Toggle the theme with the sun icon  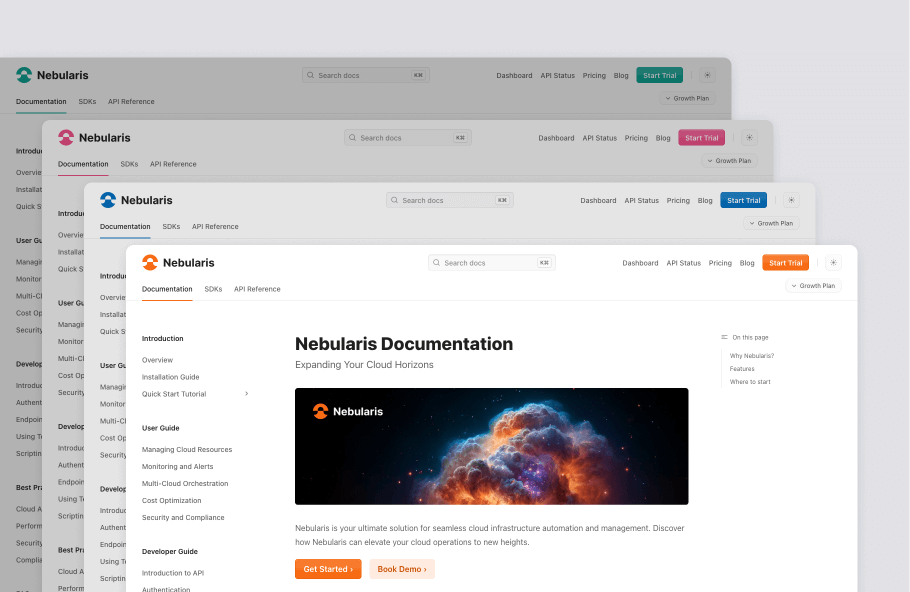click(x=833, y=262)
